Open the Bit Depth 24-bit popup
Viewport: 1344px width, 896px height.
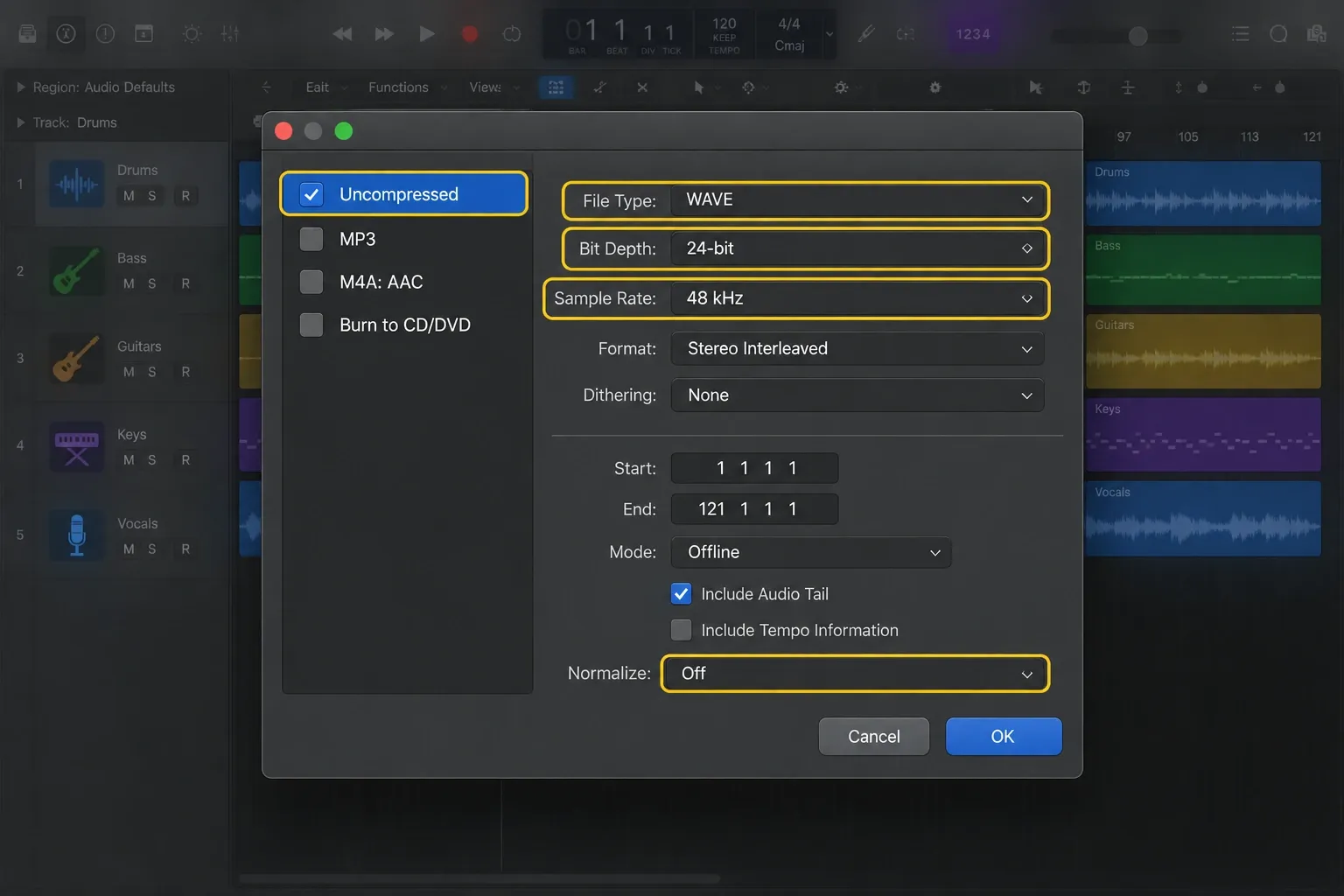857,248
